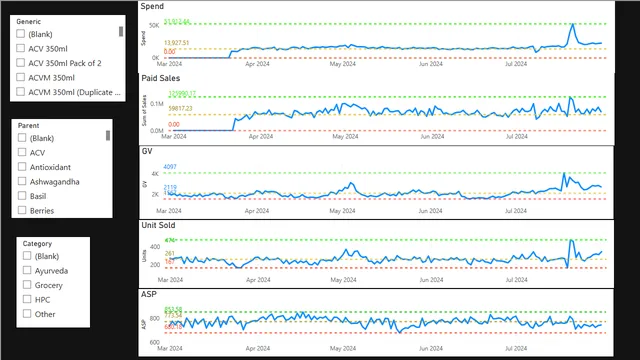Click the Unit Sold chart peak data point
This screenshot has width=640, height=360.
coord(571,240)
